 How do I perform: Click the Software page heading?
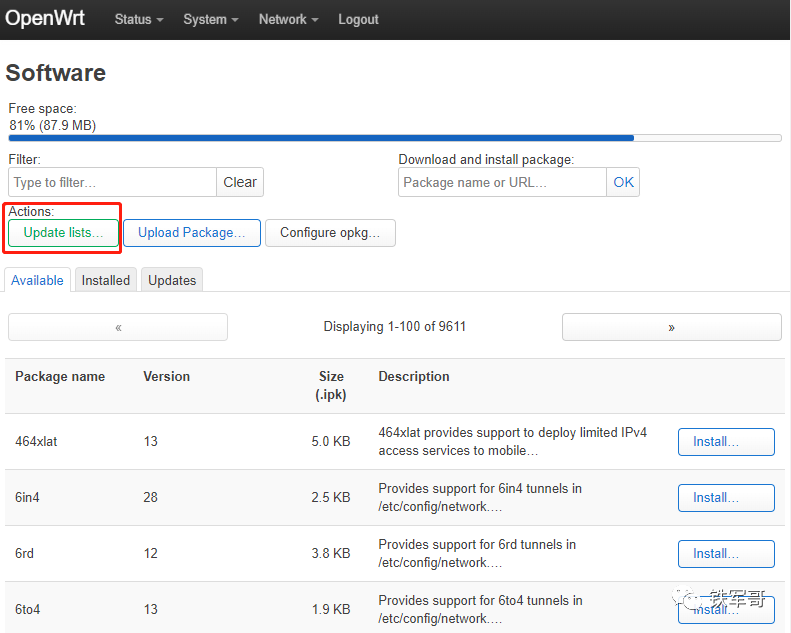click(55, 73)
